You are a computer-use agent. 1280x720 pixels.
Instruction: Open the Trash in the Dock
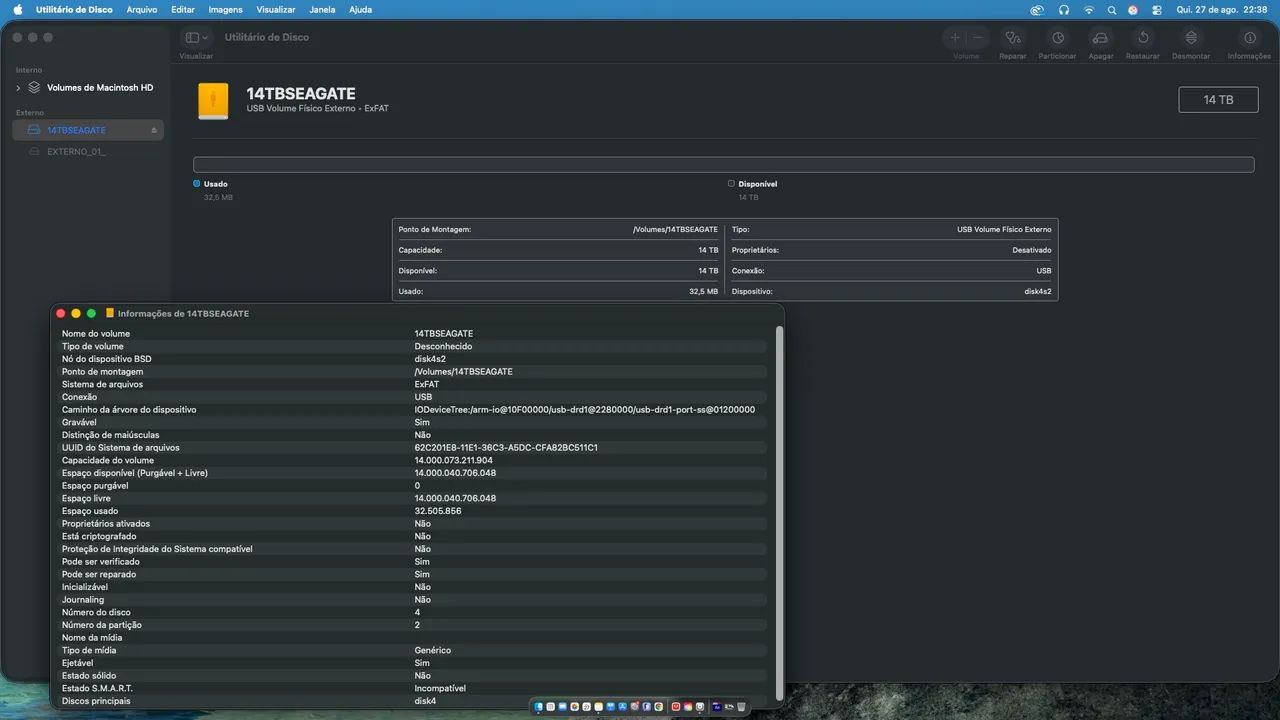point(741,707)
